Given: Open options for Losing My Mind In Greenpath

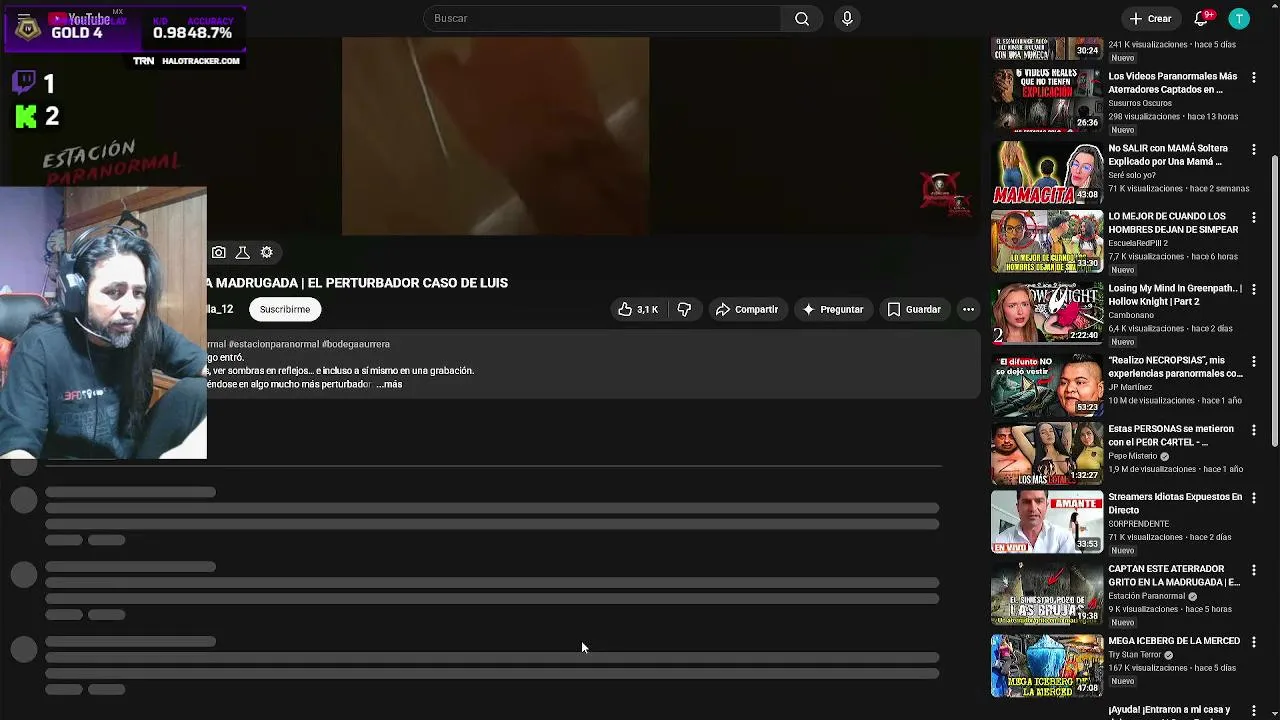Looking at the screenshot, I should [1254, 289].
